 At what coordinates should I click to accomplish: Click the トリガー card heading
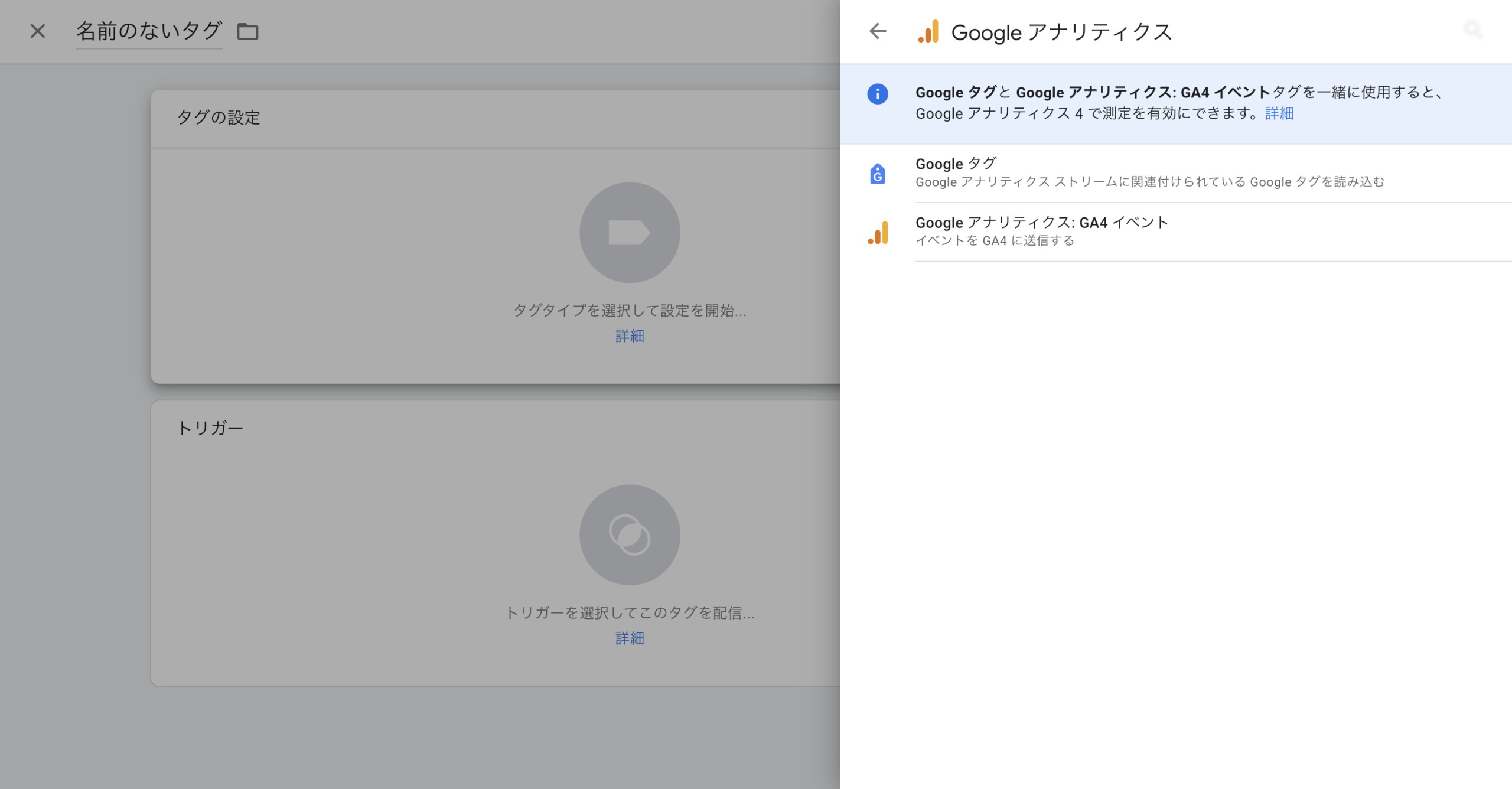tap(210, 428)
